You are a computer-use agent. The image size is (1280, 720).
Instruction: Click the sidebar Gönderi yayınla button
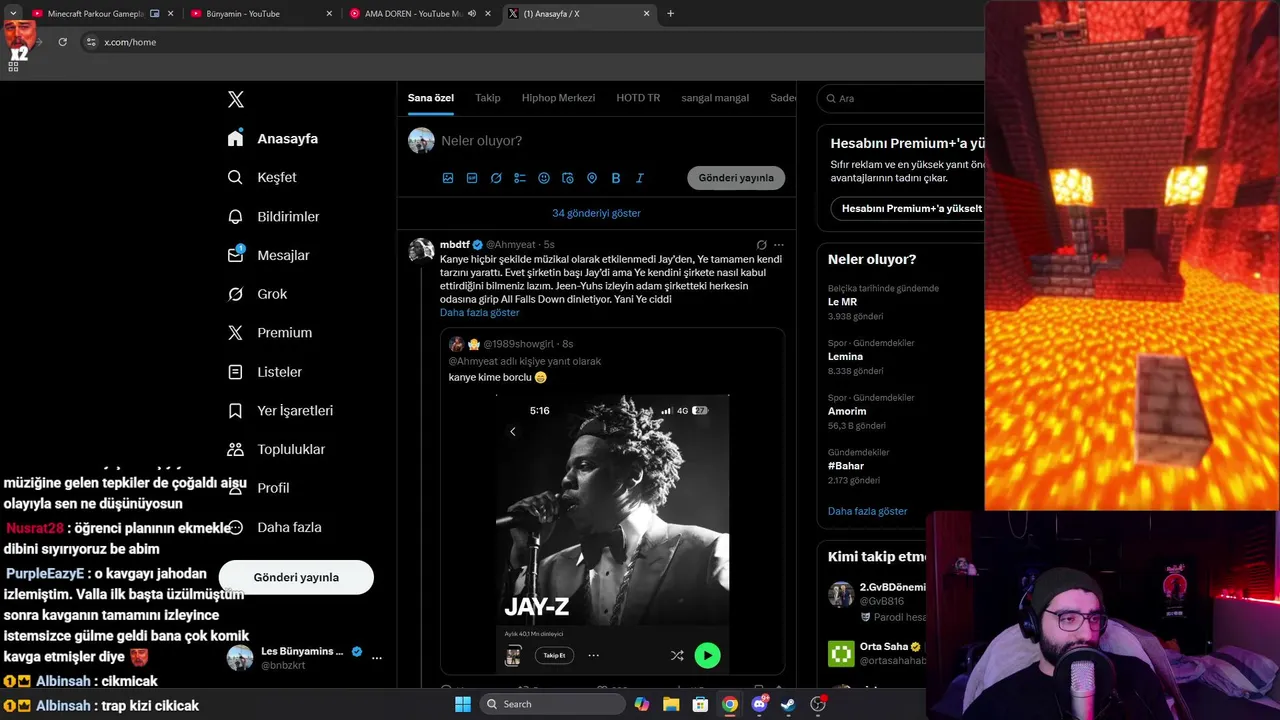[x=296, y=577]
